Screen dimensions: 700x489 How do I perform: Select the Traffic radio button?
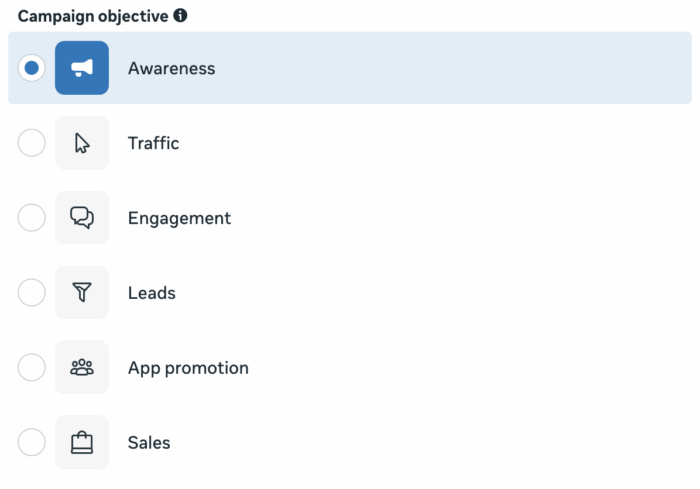(x=32, y=143)
